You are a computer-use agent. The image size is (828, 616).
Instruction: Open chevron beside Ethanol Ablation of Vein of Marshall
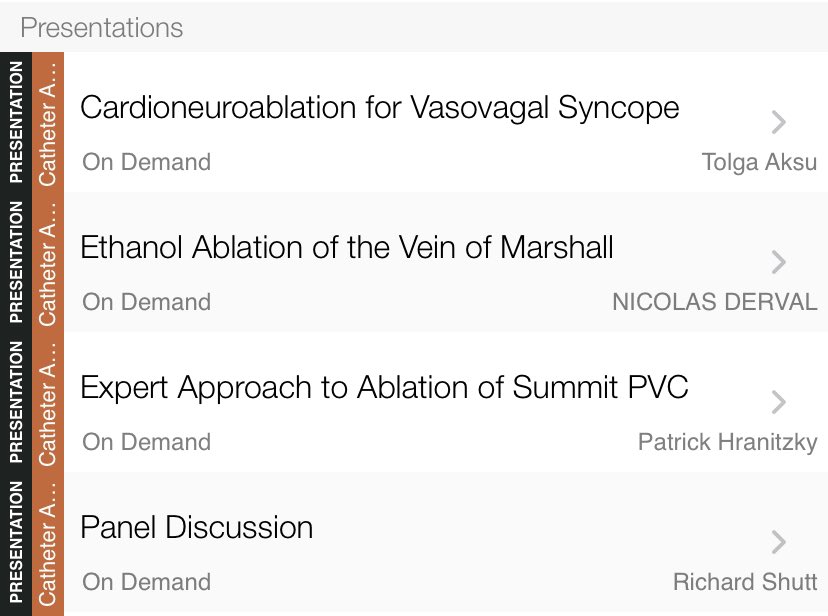coord(778,262)
